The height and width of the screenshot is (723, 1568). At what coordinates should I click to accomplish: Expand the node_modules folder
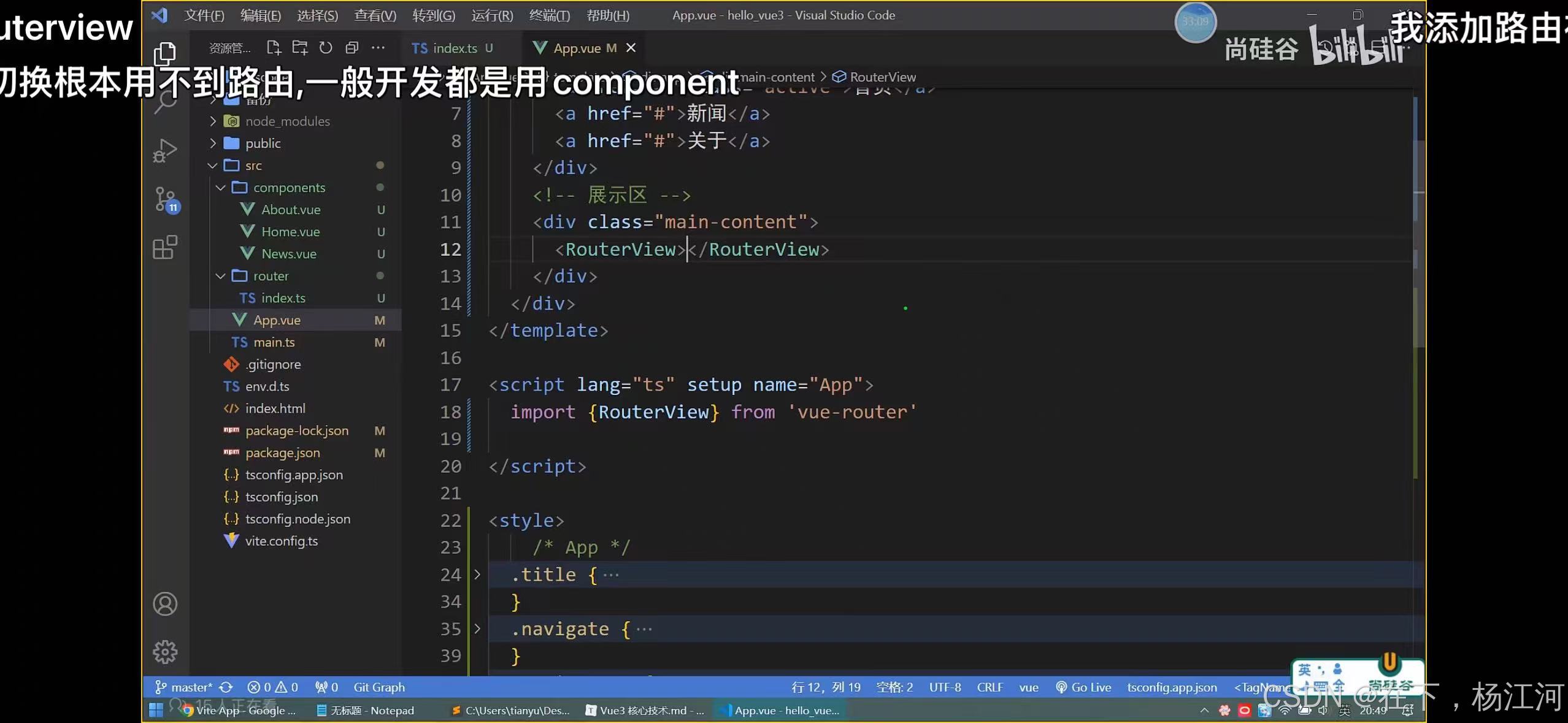213,121
